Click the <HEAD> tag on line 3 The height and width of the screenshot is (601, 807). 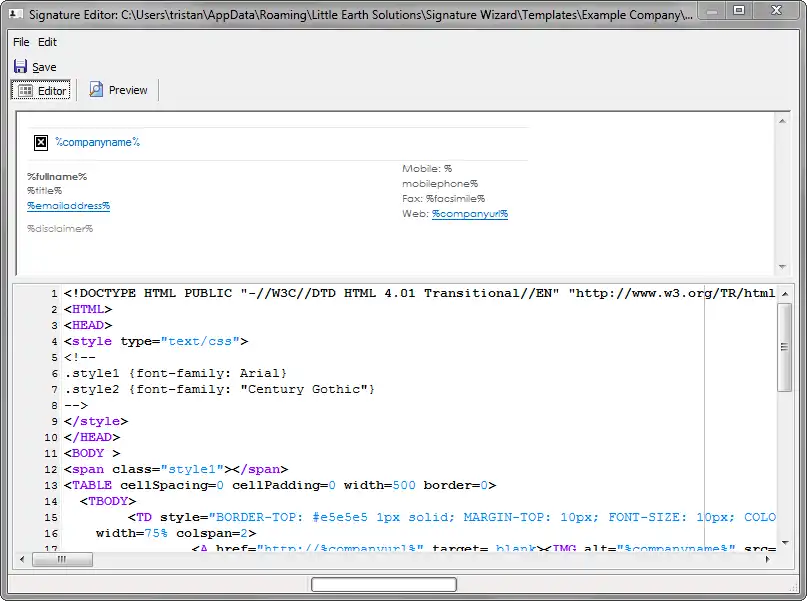tap(88, 325)
